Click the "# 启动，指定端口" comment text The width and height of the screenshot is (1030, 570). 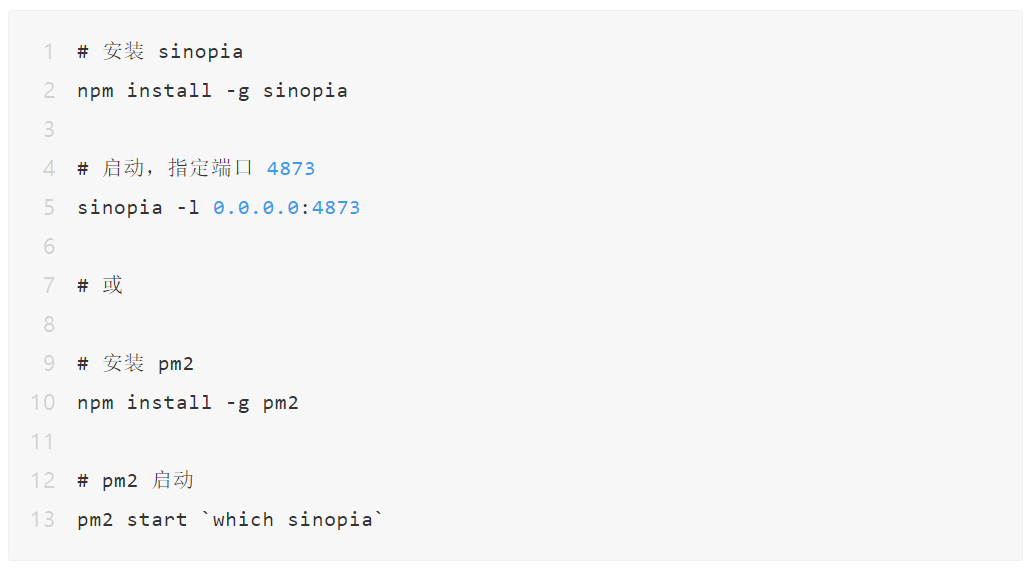pyautogui.click(x=166, y=168)
